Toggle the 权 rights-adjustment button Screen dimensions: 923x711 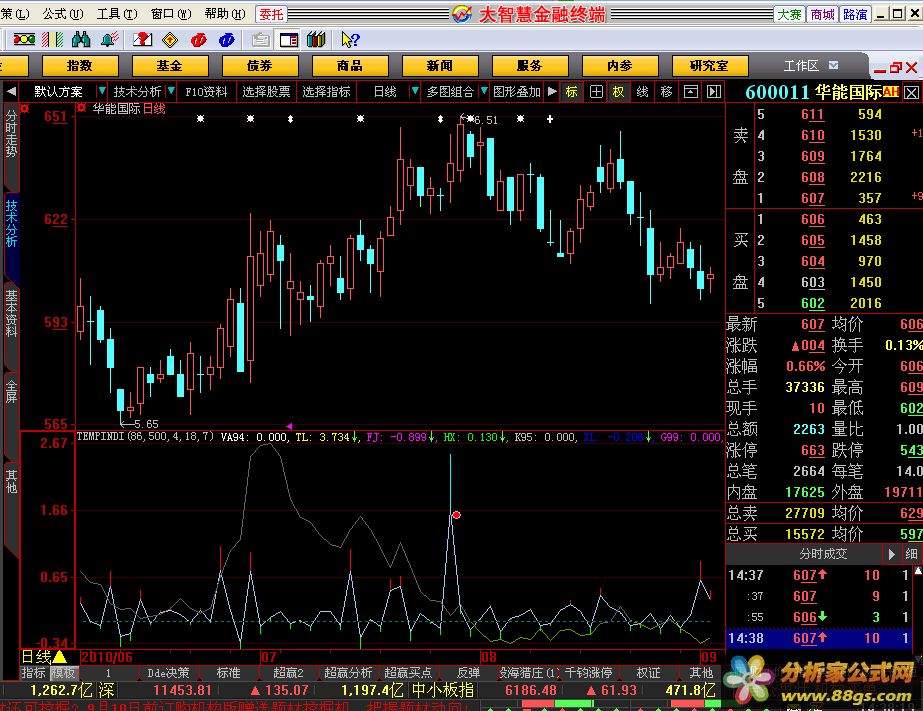tap(618, 92)
